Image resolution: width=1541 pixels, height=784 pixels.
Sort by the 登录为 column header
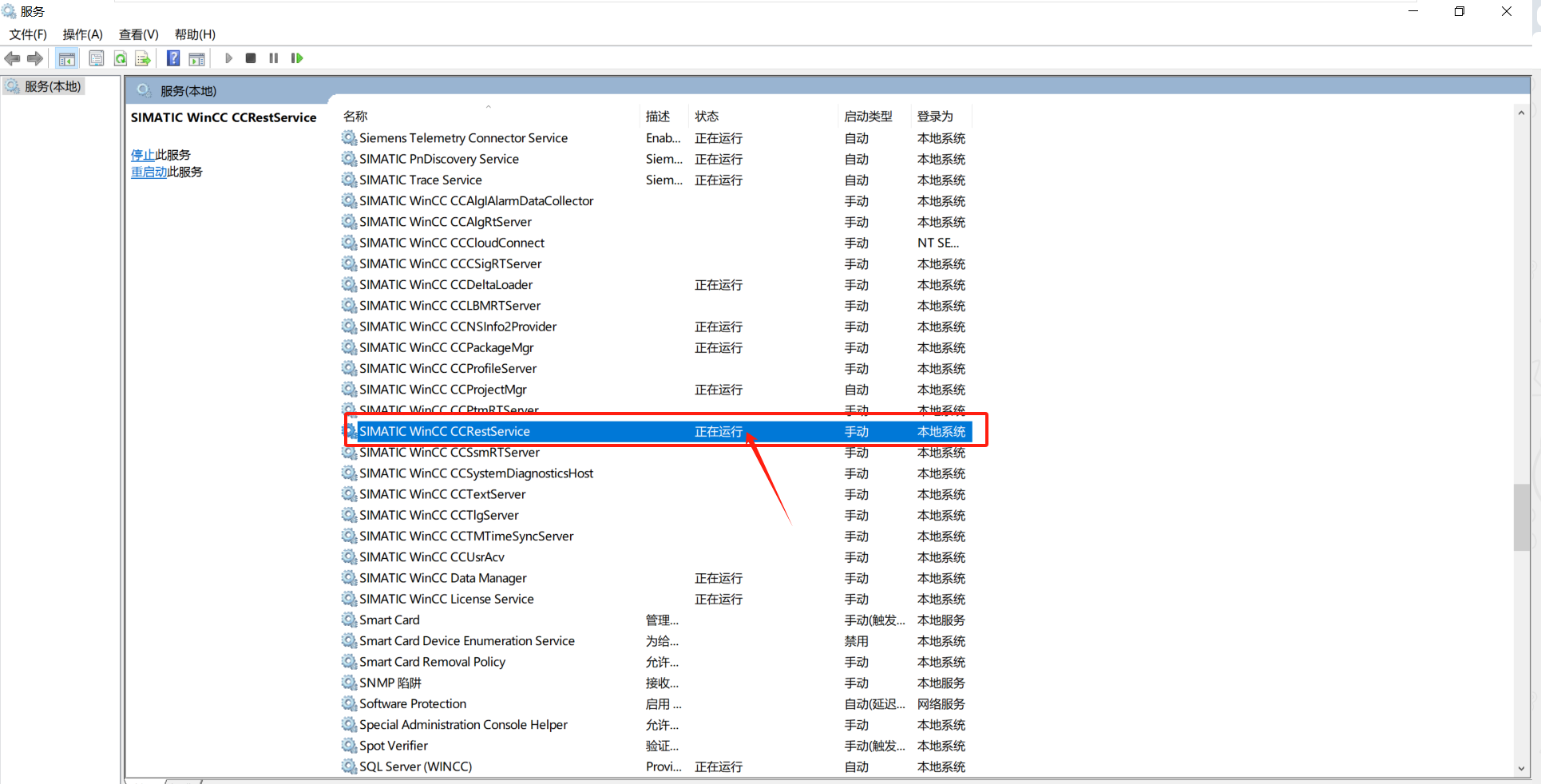pos(942,117)
